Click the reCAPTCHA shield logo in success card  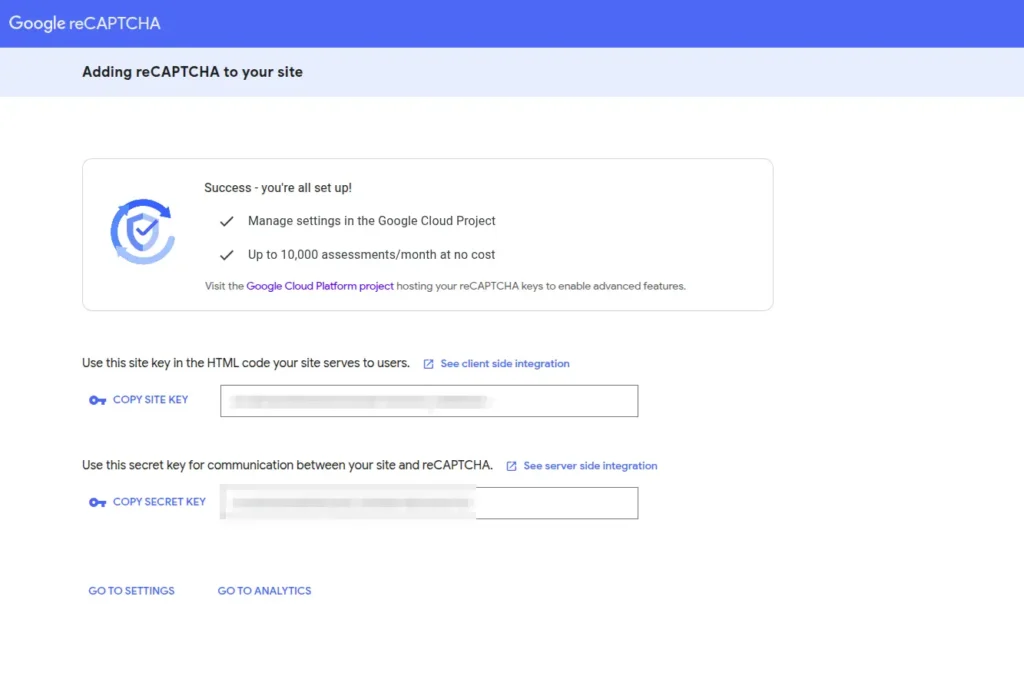[x=143, y=231]
